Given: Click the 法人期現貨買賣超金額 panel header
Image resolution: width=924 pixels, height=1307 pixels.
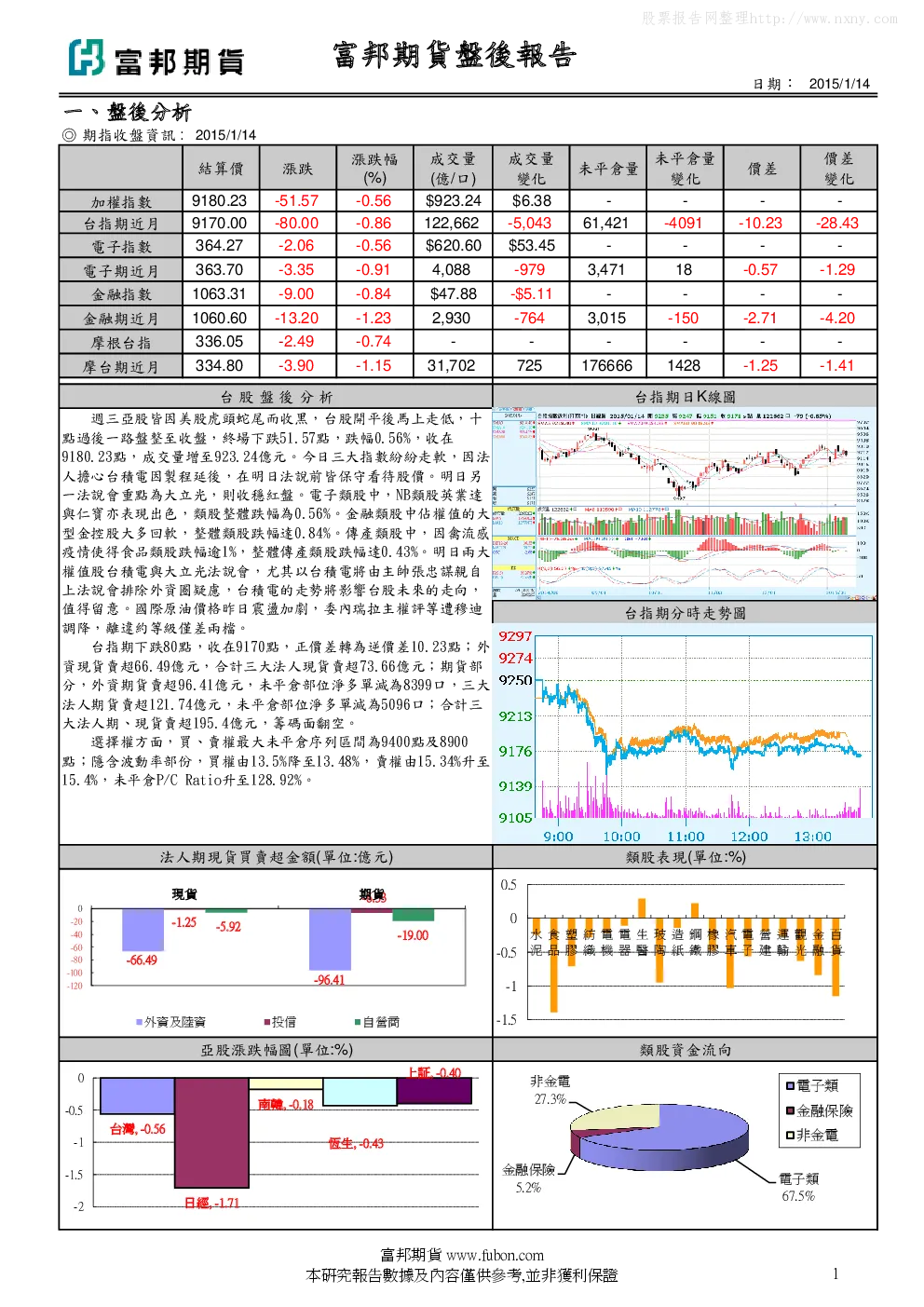Looking at the screenshot, I should (x=276, y=857).
